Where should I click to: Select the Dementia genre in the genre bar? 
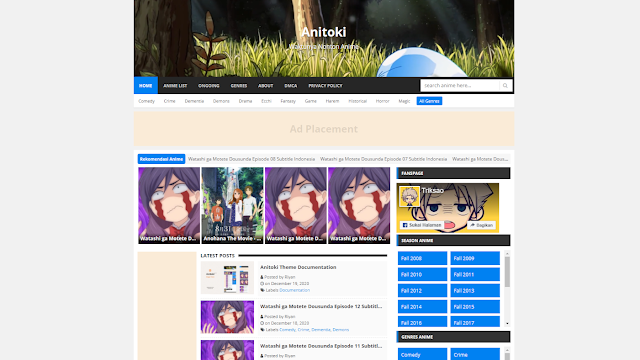tap(194, 101)
